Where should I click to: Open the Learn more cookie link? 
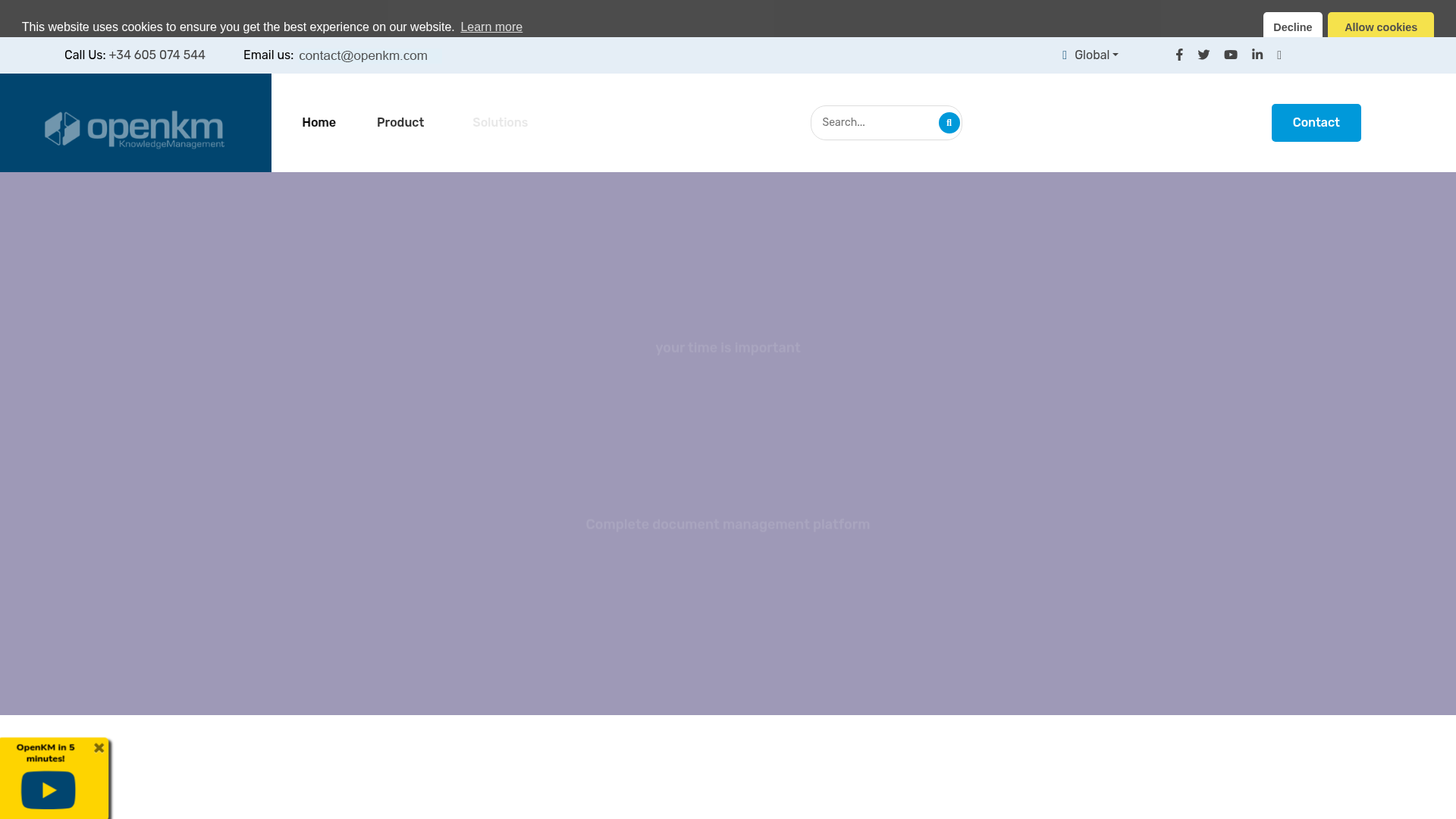pyautogui.click(x=491, y=27)
